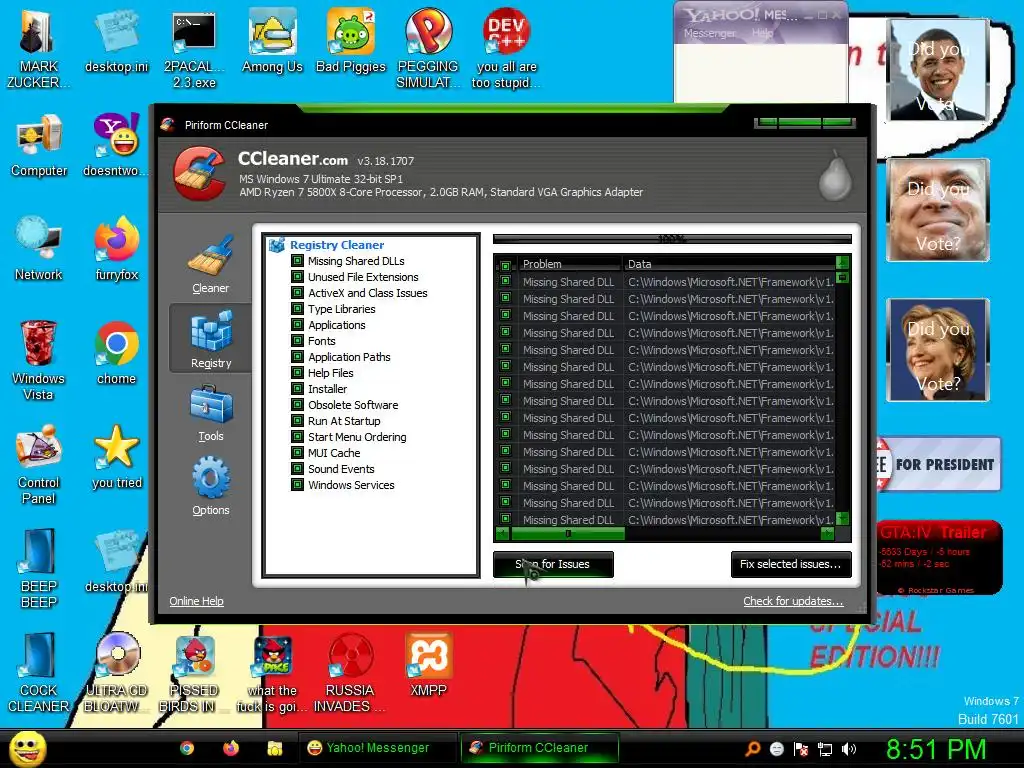Switch to Yahoo! Messenger taskbar button

(x=379, y=748)
